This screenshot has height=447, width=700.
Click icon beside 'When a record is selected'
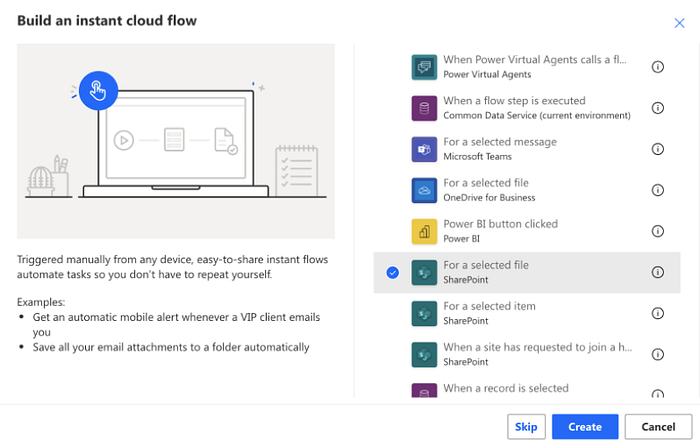tap(424, 390)
